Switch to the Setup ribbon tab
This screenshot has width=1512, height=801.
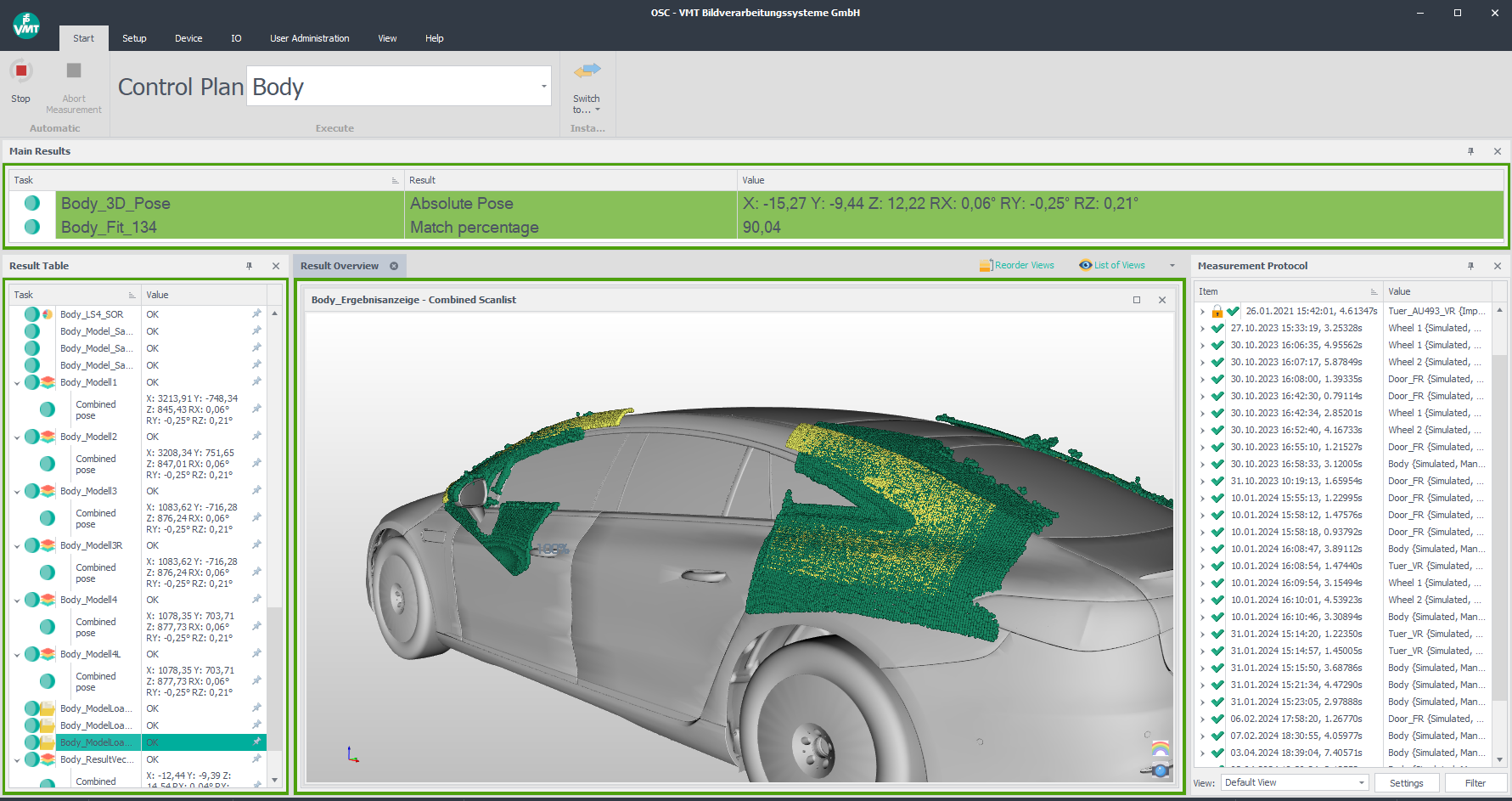click(x=133, y=38)
